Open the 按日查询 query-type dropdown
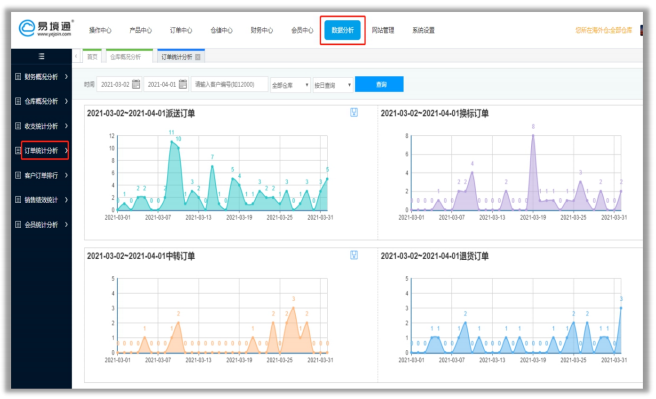The width and height of the screenshot is (656, 399). 333,85
